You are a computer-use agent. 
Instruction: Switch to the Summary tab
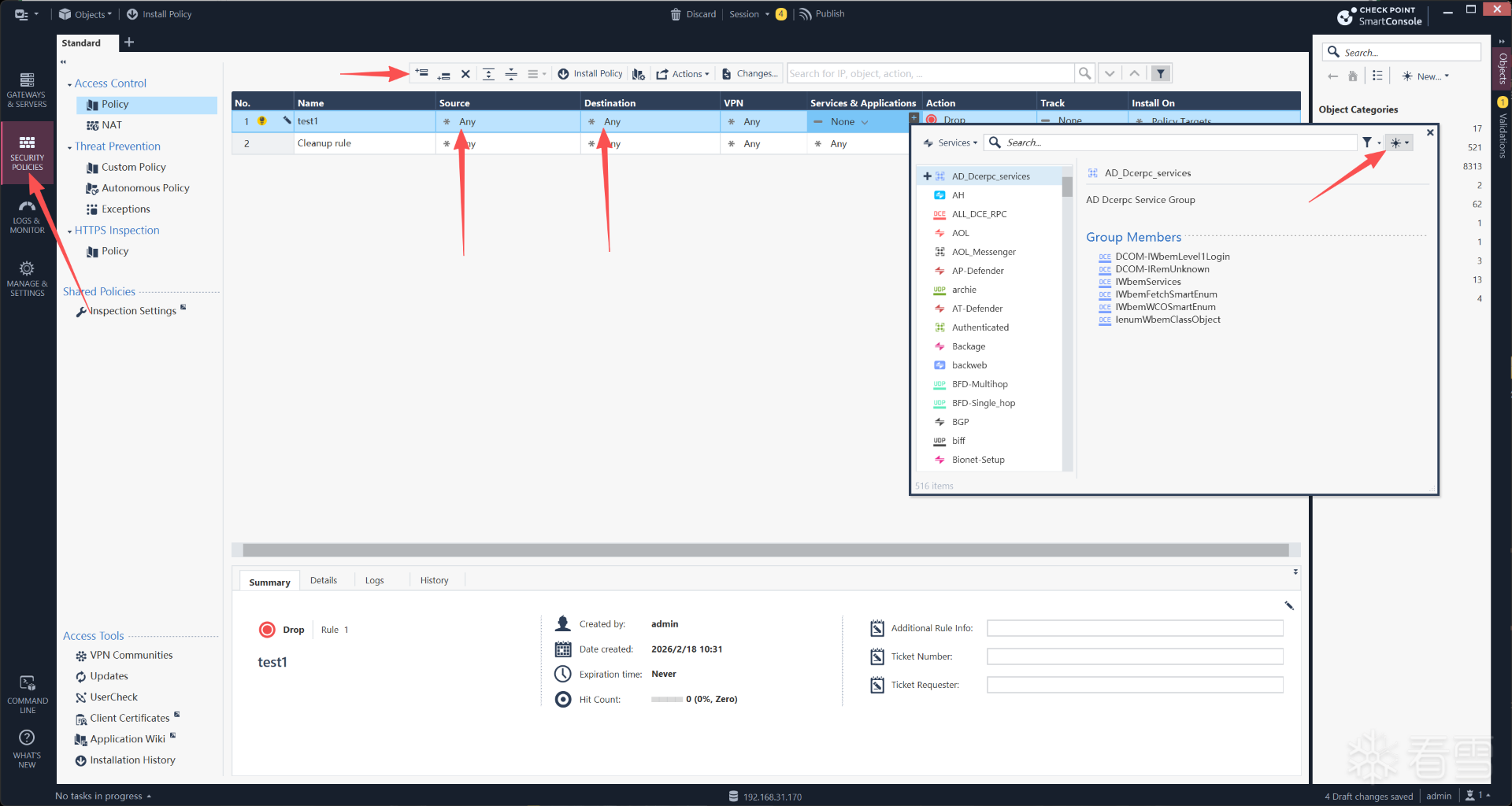(x=269, y=582)
